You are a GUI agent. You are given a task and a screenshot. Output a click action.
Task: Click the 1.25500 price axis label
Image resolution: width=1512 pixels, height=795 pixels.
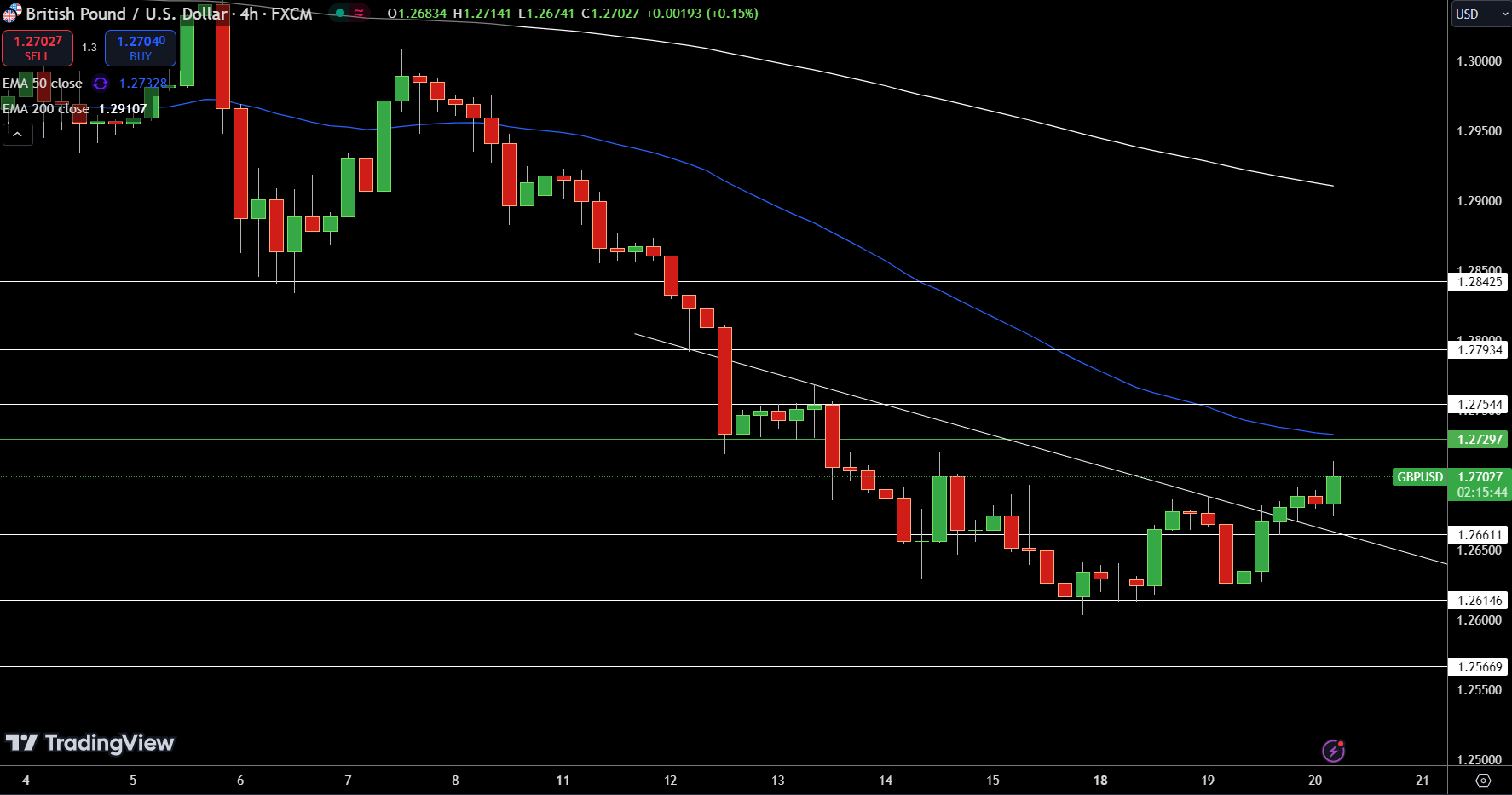click(1480, 690)
